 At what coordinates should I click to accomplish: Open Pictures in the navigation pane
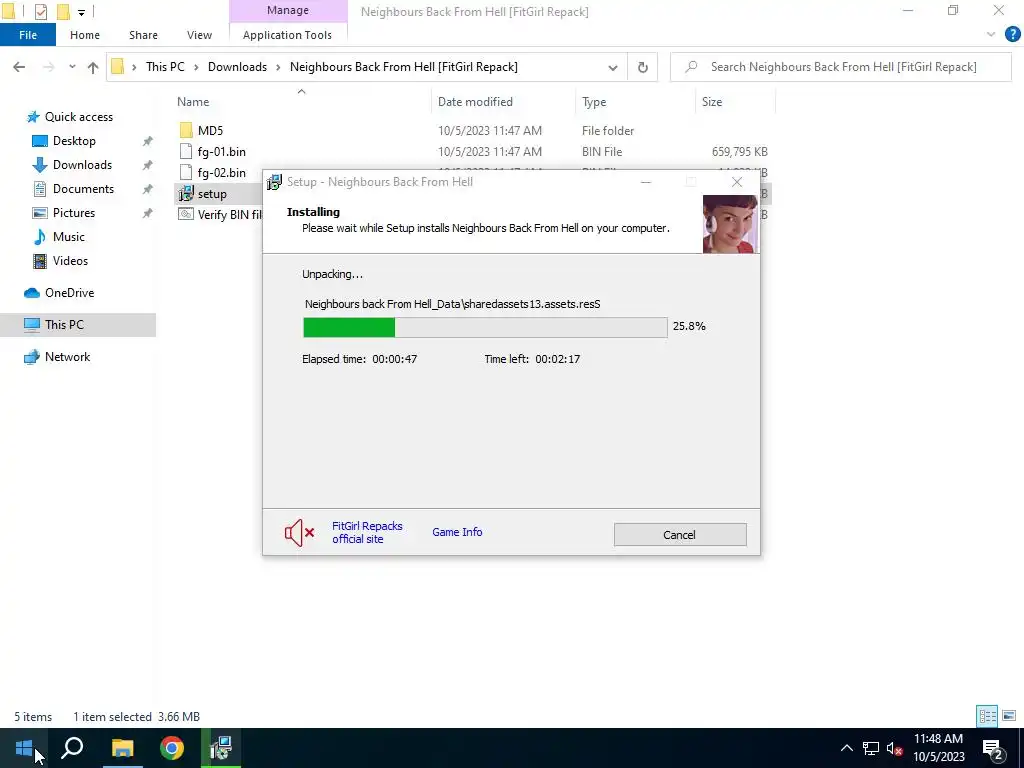point(73,213)
